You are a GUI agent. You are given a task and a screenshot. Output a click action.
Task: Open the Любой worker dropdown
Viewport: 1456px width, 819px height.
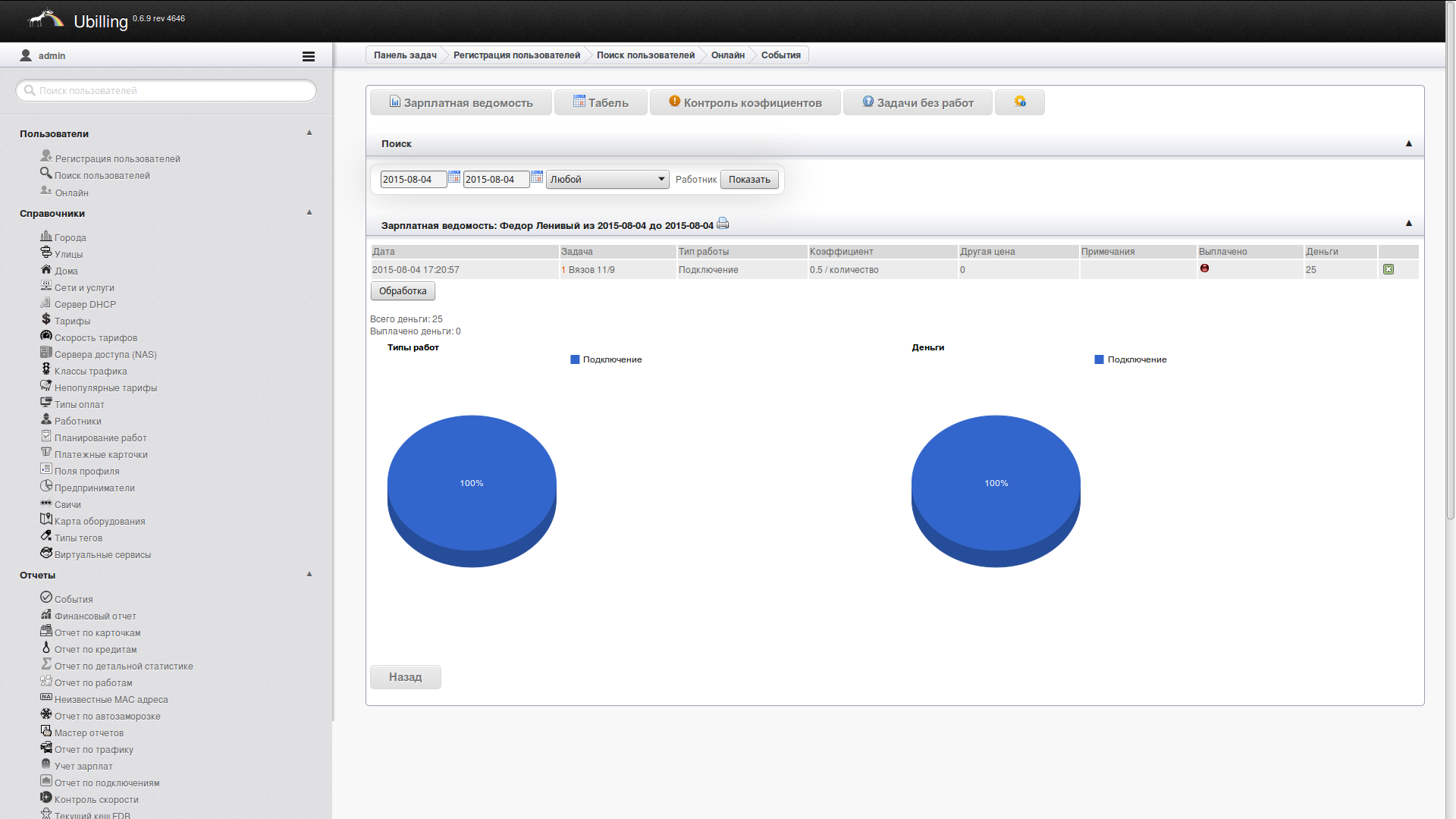point(607,180)
